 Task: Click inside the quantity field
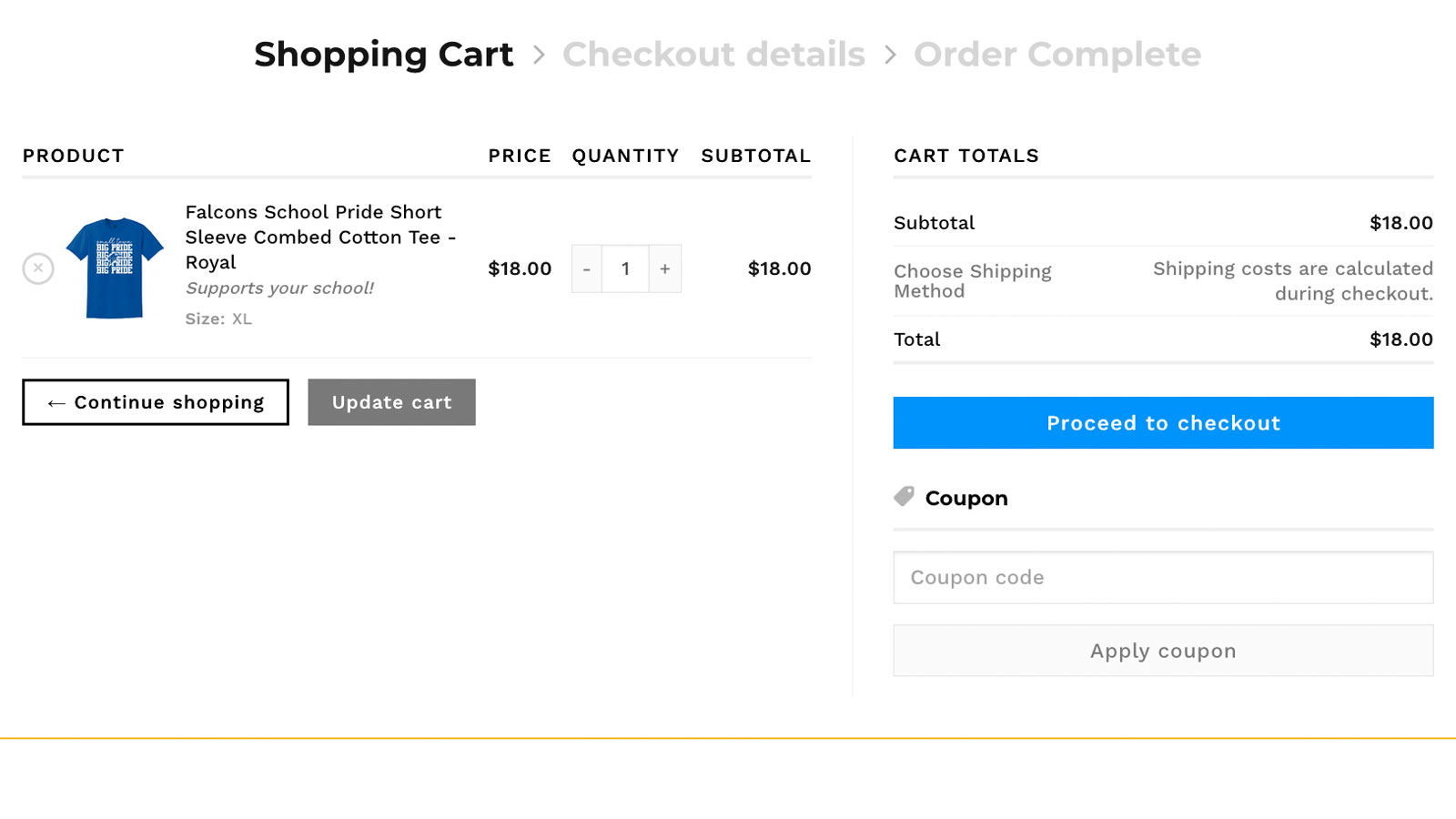[625, 268]
